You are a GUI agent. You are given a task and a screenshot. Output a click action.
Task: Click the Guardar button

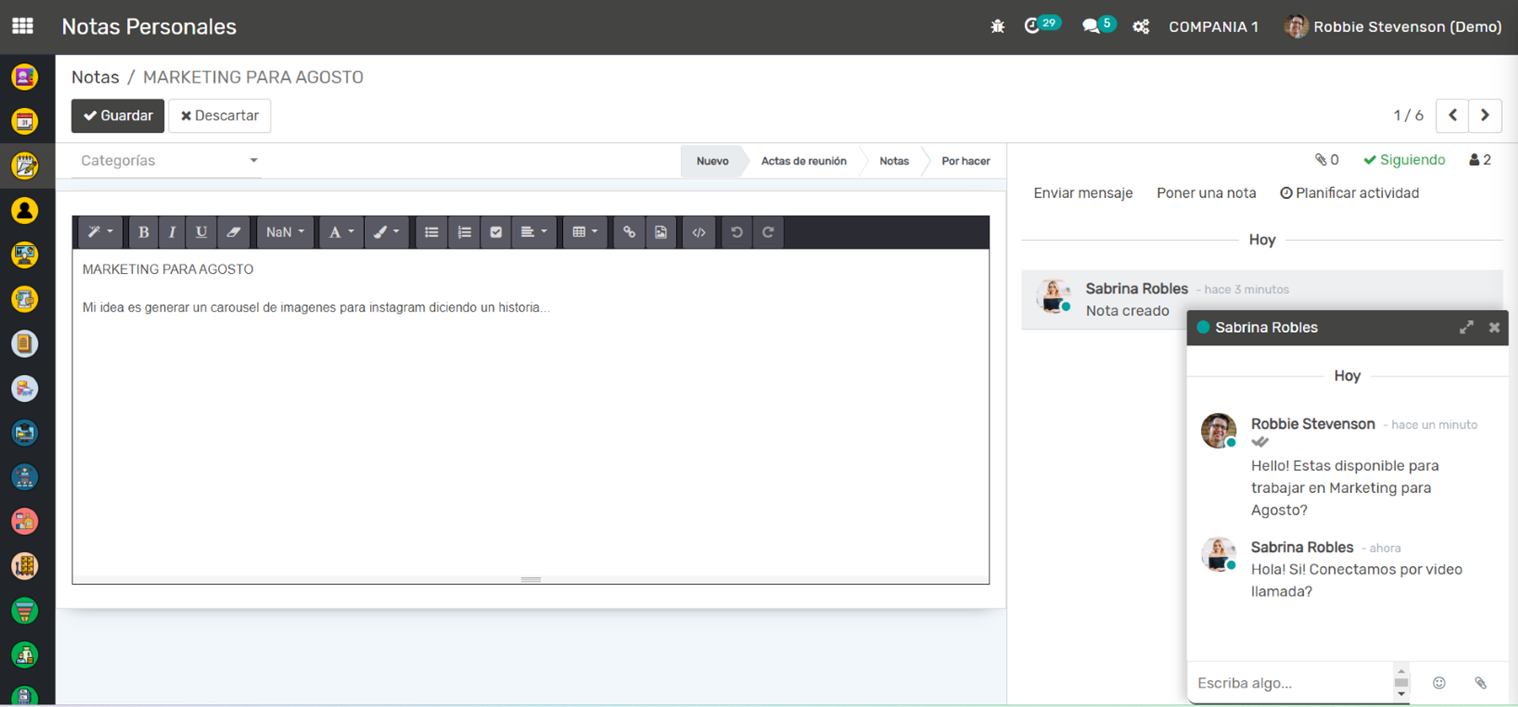pyautogui.click(x=117, y=116)
